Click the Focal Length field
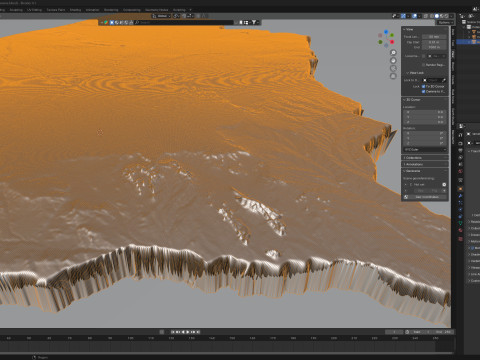480x360 pixels. pyautogui.click(x=434, y=37)
